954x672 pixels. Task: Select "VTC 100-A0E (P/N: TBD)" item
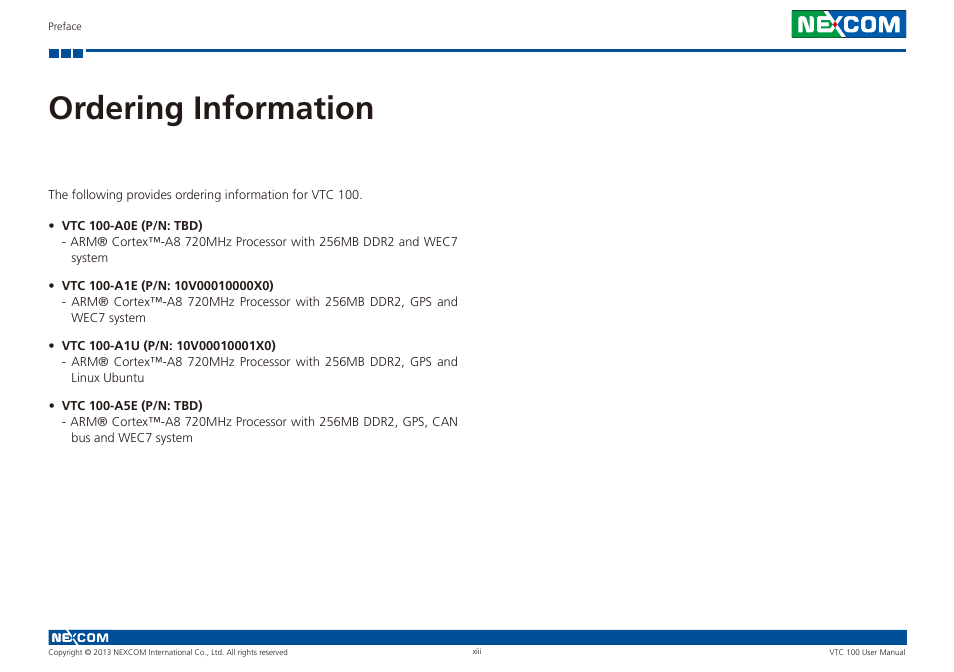(132, 226)
